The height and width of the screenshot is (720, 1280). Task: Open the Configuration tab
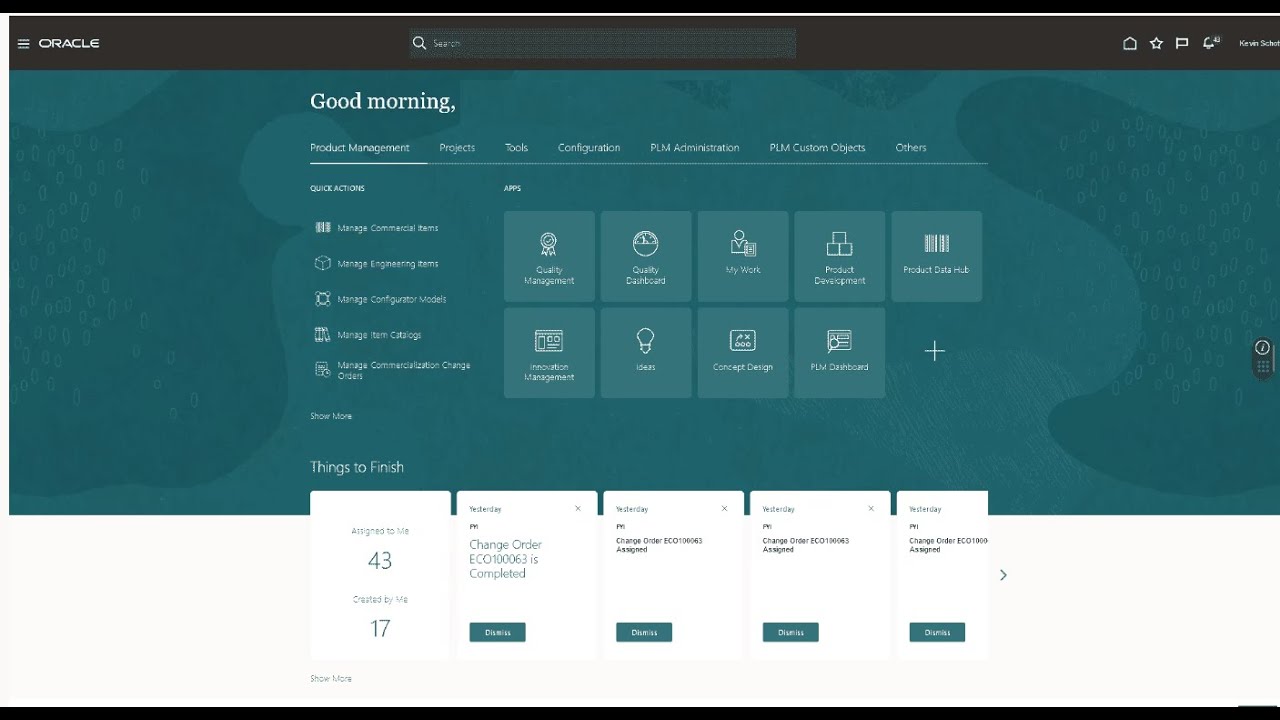(589, 148)
